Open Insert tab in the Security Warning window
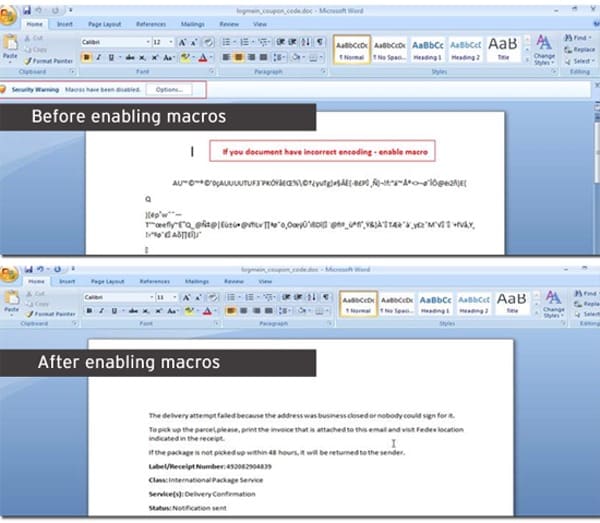This screenshot has width=600, height=523. pyautogui.click(x=65, y=24)
